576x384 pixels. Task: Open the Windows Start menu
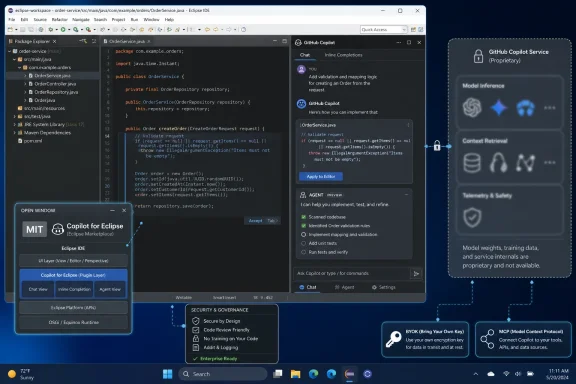point(168,374)
